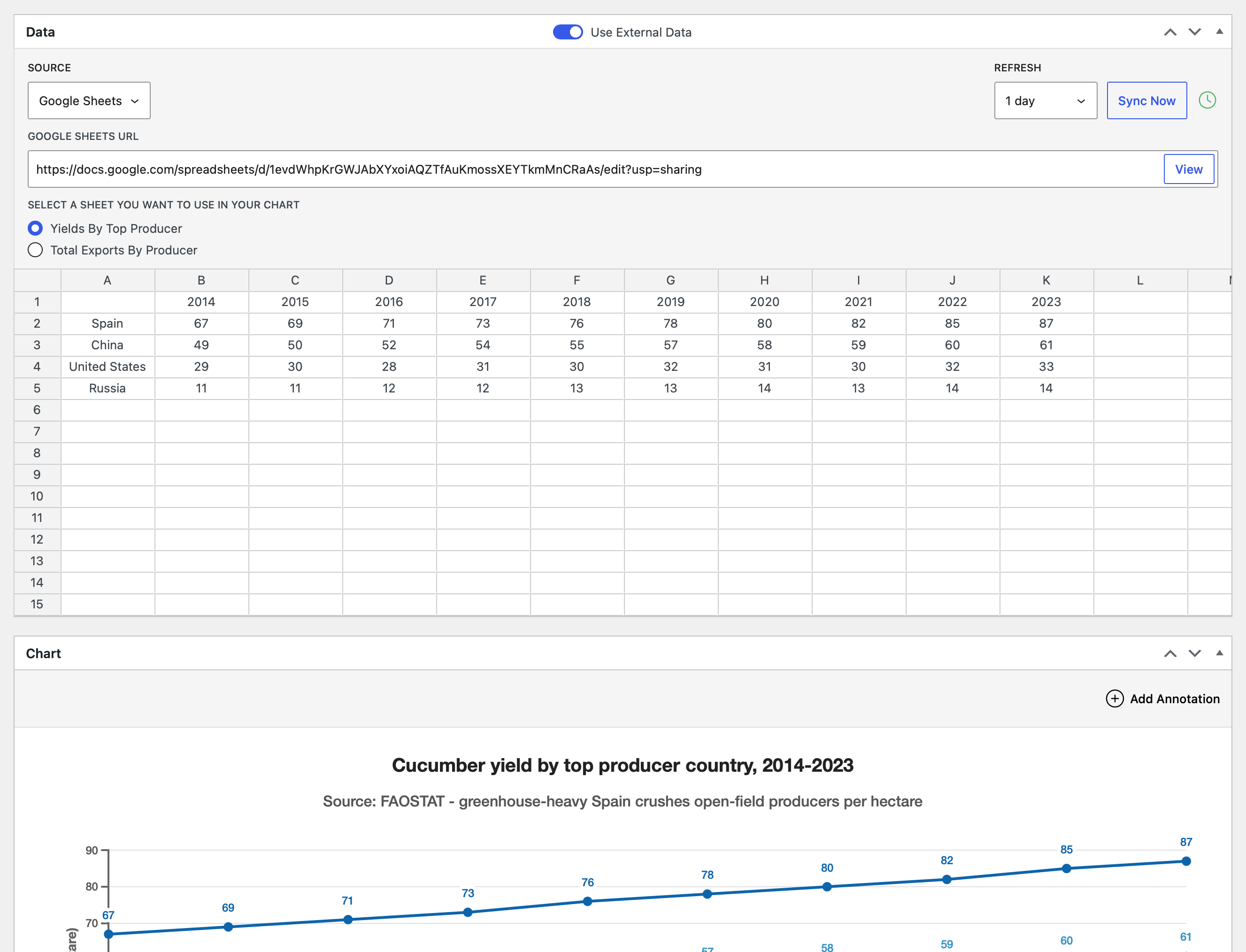Image resolution: width=1246 pixels, height=952 pixels.
Task: Click the Spain data point labeled 85
Action: pyautogui.click(x=1066, y=868)
